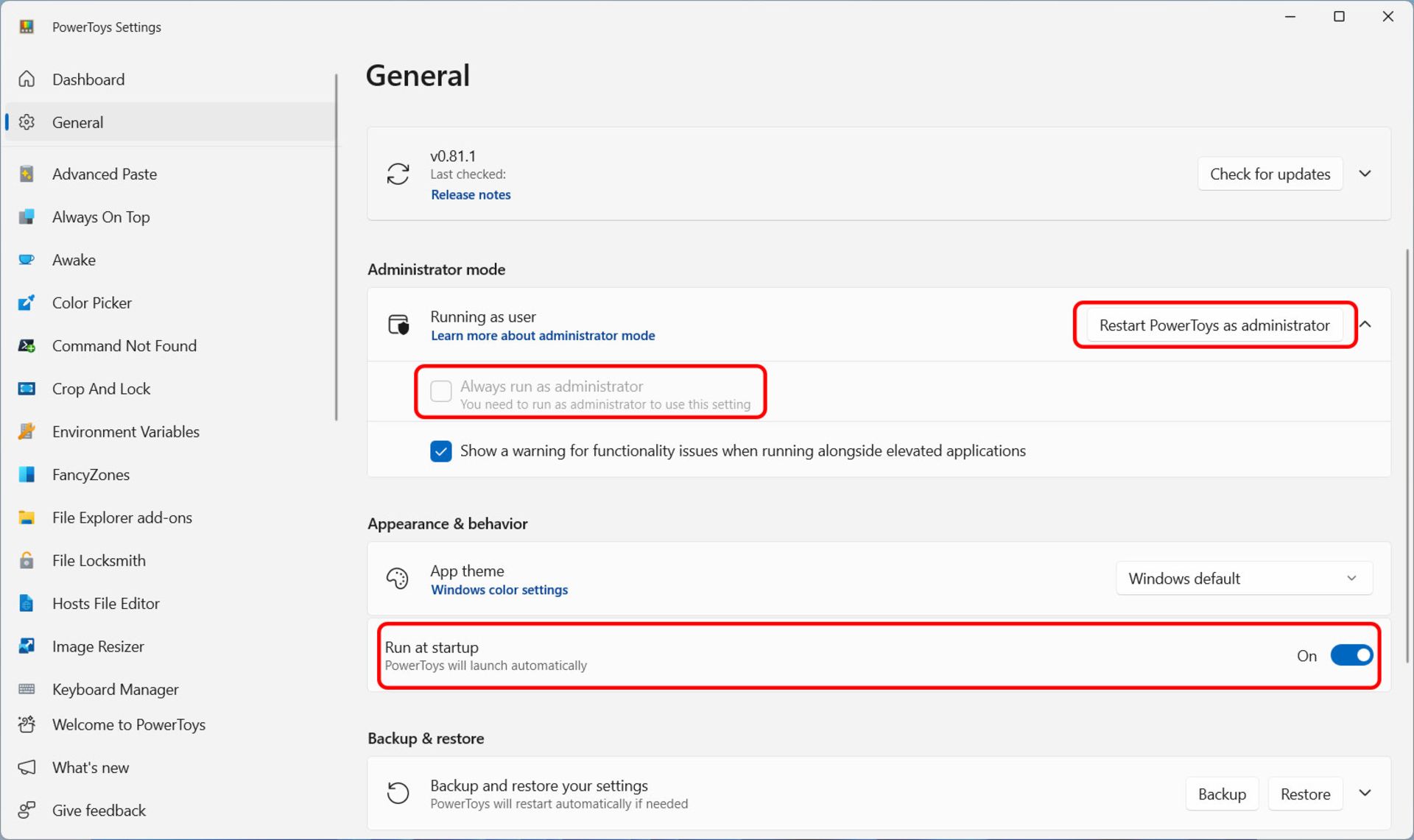Click the Environment Variables sidebar icon

click(28, 431)
